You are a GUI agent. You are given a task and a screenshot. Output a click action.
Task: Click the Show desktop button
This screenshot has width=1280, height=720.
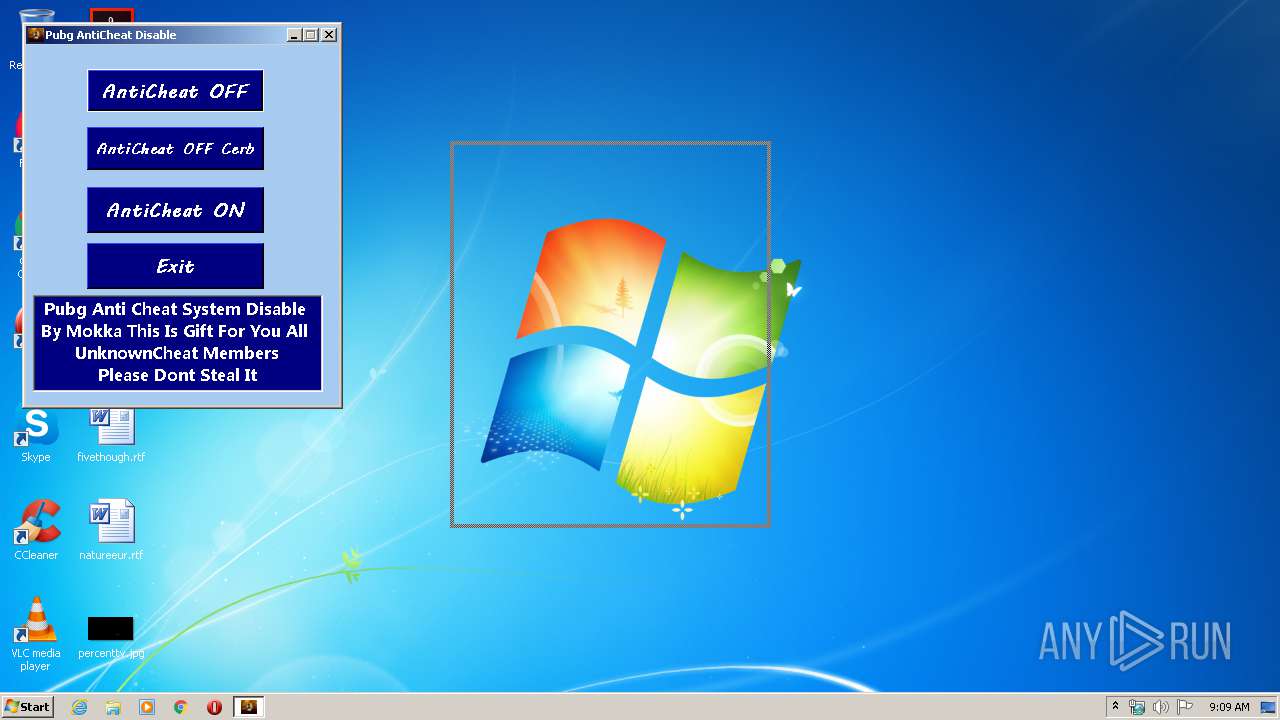coord(1269,707)
